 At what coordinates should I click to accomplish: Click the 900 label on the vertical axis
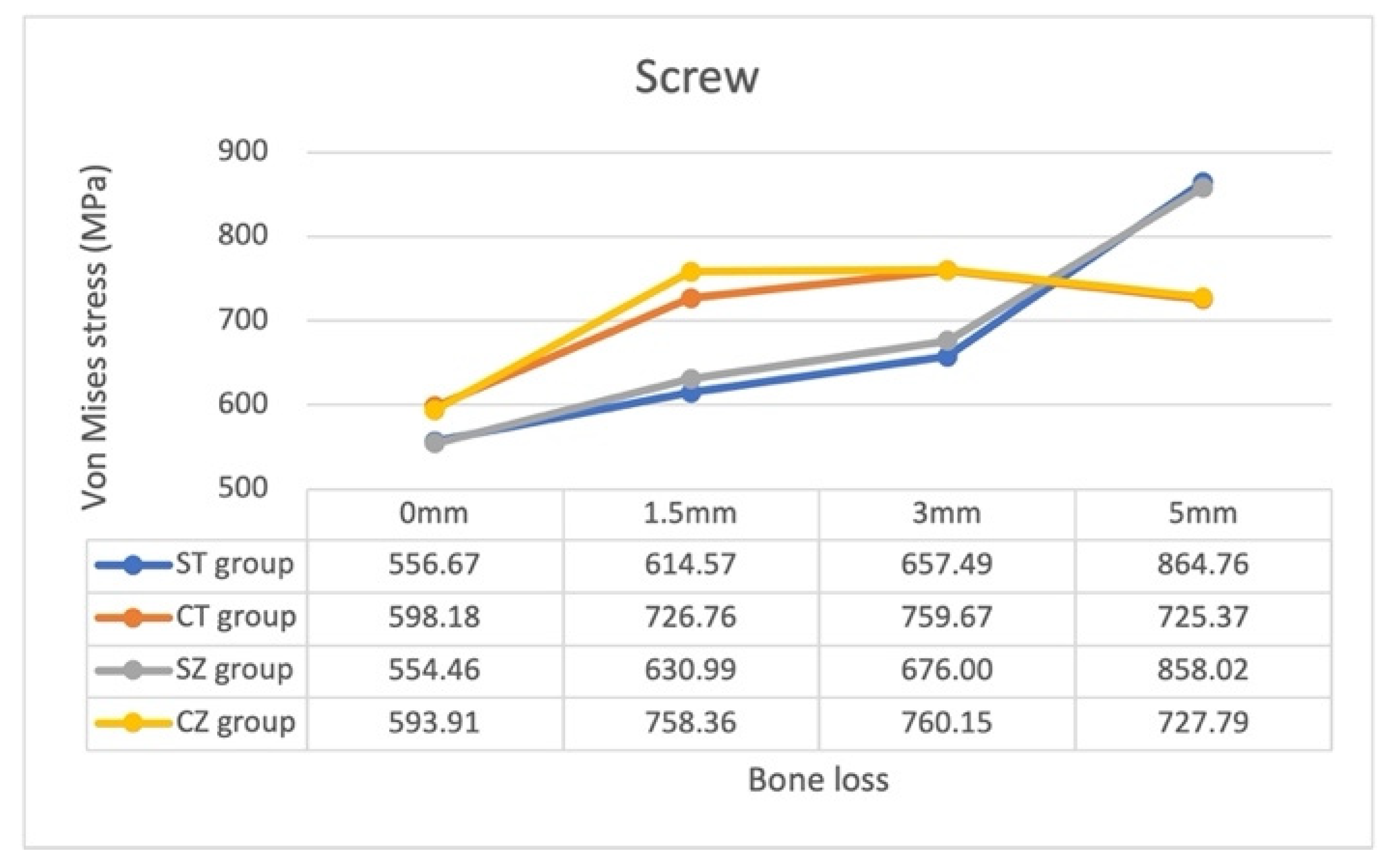(x=243, y=151)
